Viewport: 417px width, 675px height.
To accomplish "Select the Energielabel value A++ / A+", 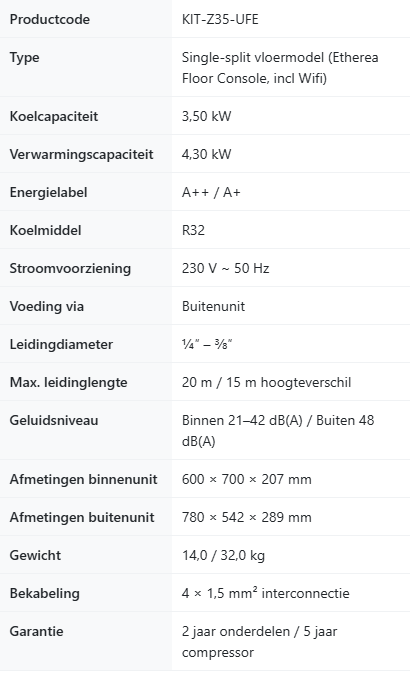I will point(211,192).
